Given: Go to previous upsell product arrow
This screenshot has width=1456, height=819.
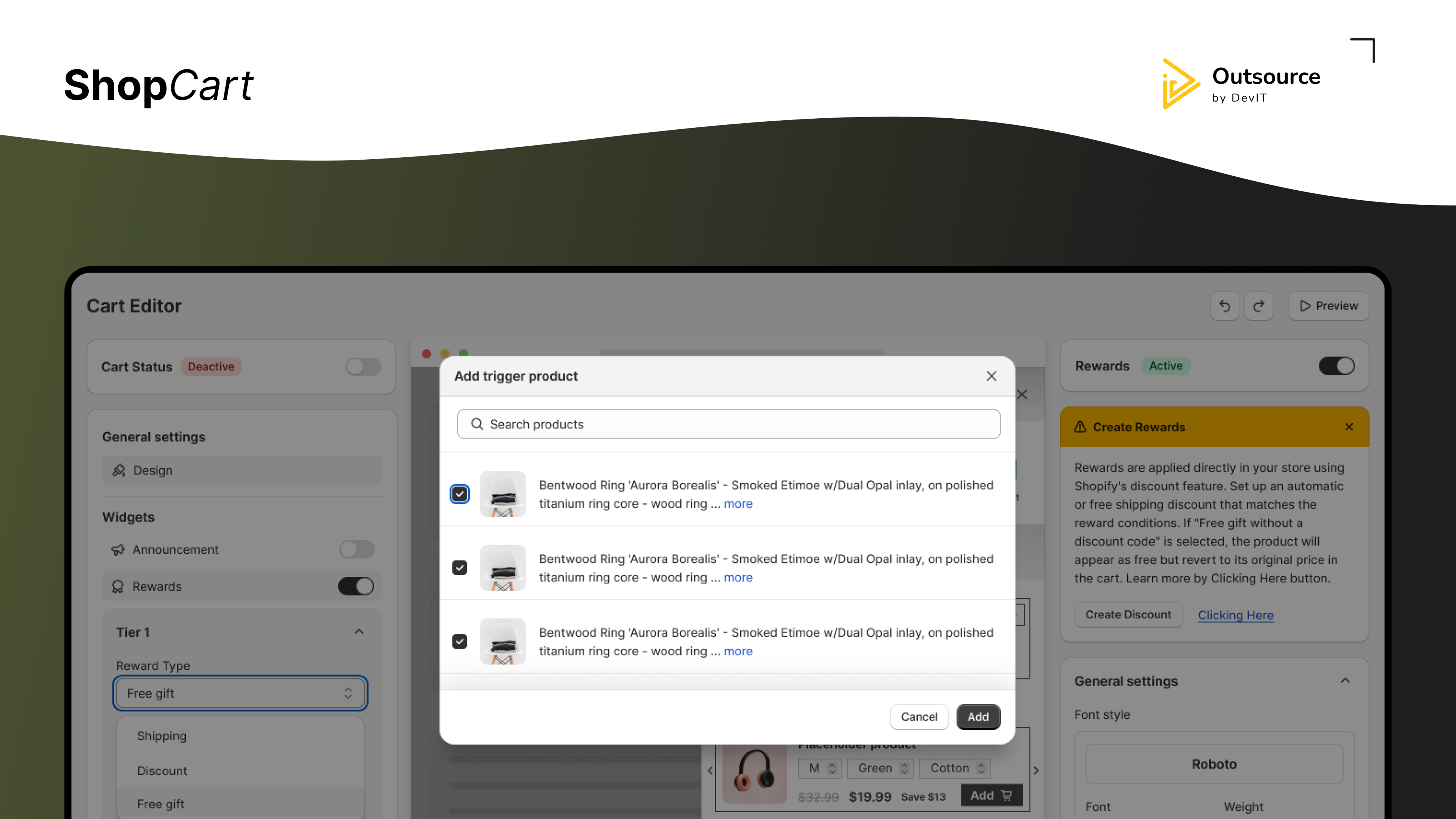Looking at the screenshot, I should (710, 770).
